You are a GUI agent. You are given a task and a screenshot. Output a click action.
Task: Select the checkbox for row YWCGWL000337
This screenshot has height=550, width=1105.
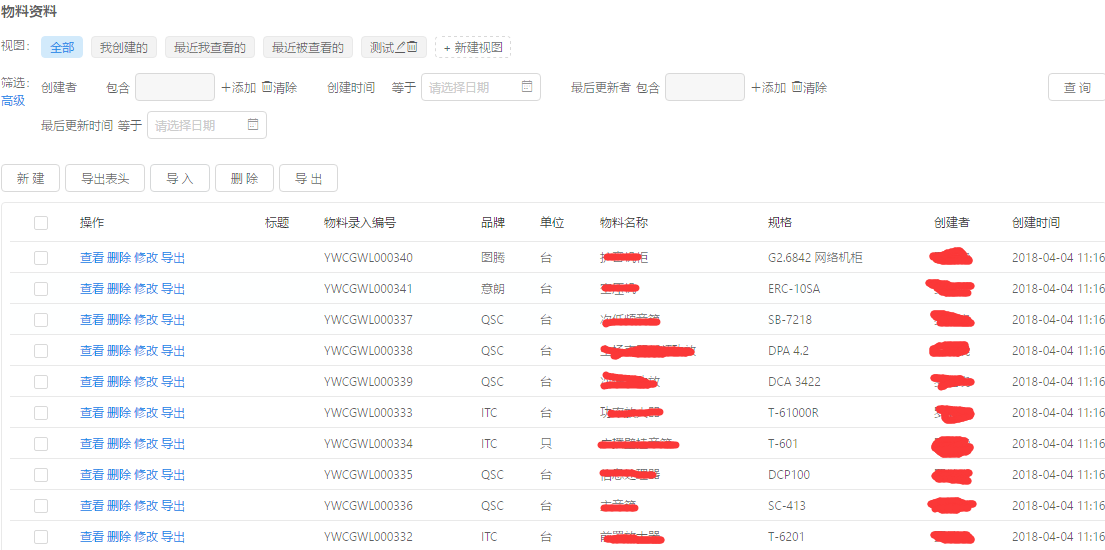pyautogui.click(x=41, y=320)
